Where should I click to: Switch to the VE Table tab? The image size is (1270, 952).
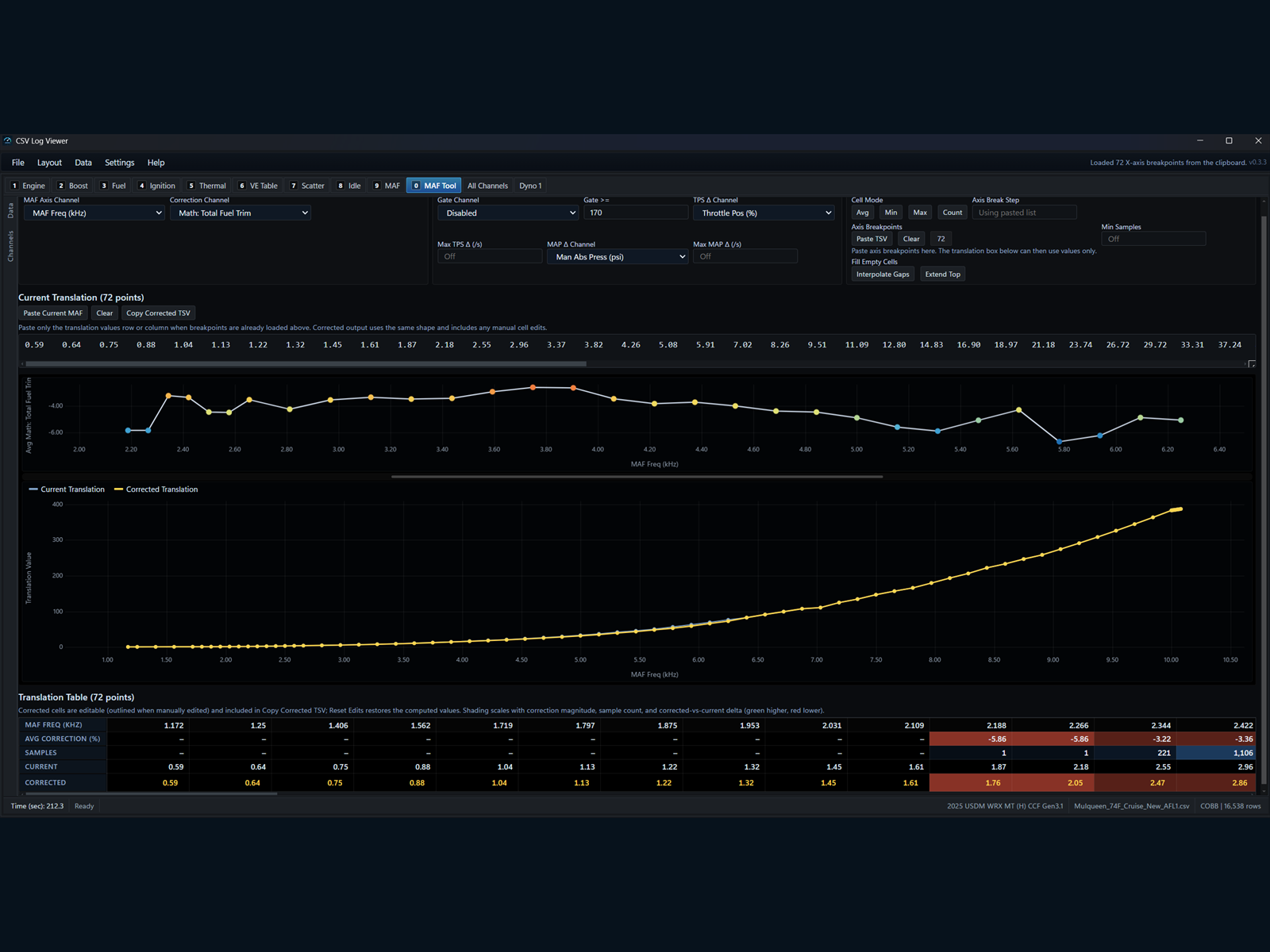259,186
